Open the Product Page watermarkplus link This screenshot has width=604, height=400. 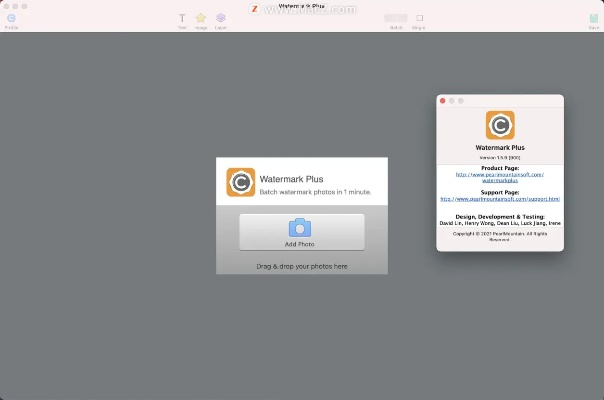click(500, 177)
